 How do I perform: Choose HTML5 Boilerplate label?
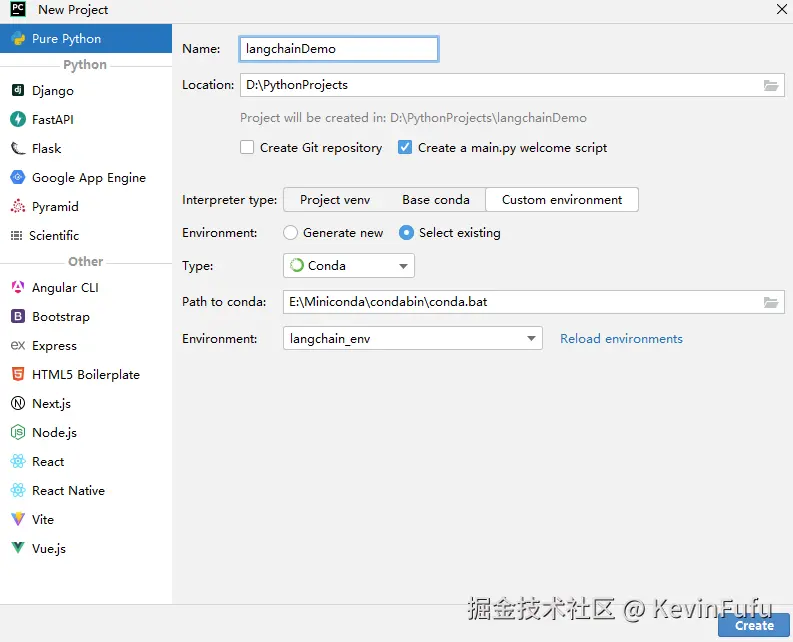(85, 374)
